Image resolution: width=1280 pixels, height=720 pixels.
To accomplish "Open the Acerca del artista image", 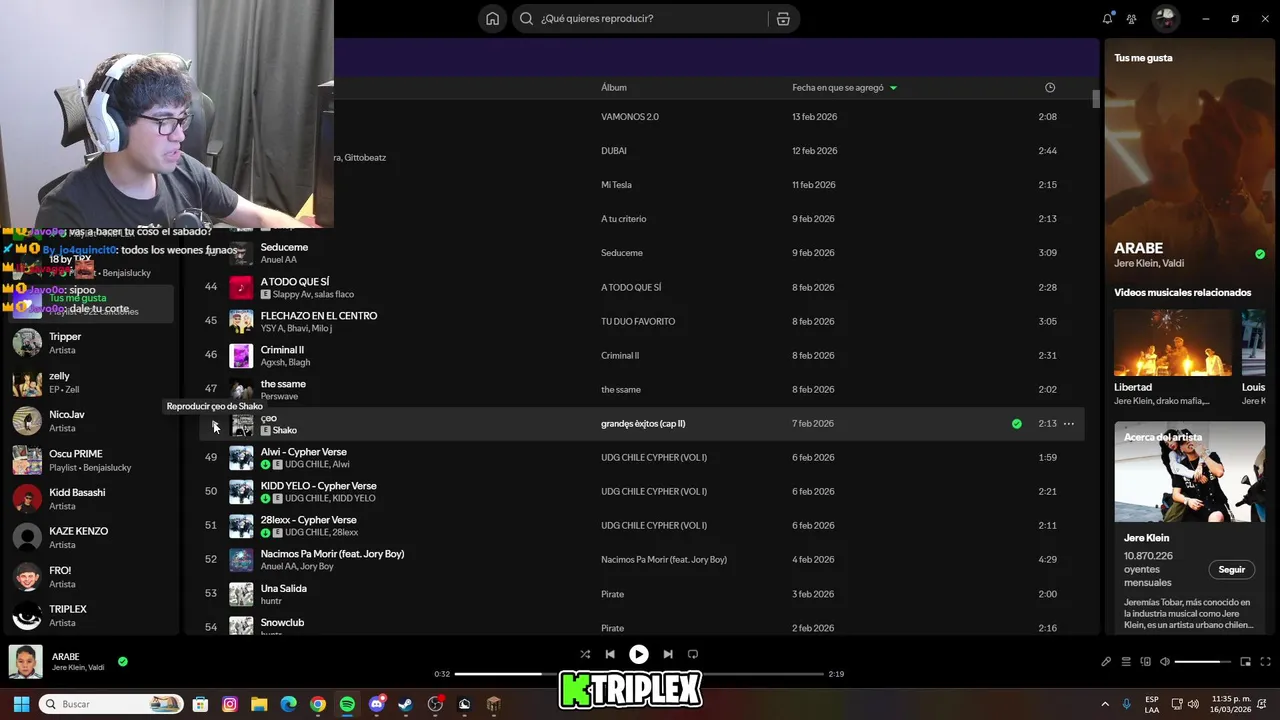I will pyautogui.click(x=1190, y=471).
